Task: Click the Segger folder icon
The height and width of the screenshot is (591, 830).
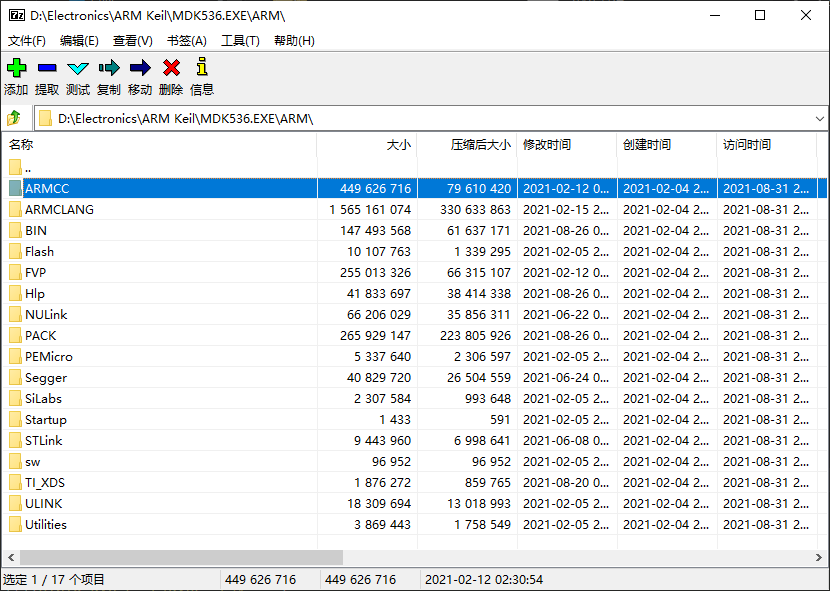Action: [x=15, y=378]
